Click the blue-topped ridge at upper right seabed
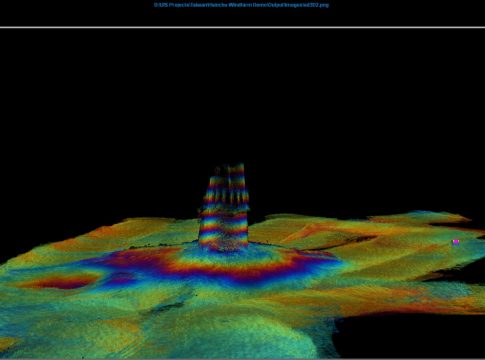The height and width of the screenshot is (360, 485). [x=420, y=213]
